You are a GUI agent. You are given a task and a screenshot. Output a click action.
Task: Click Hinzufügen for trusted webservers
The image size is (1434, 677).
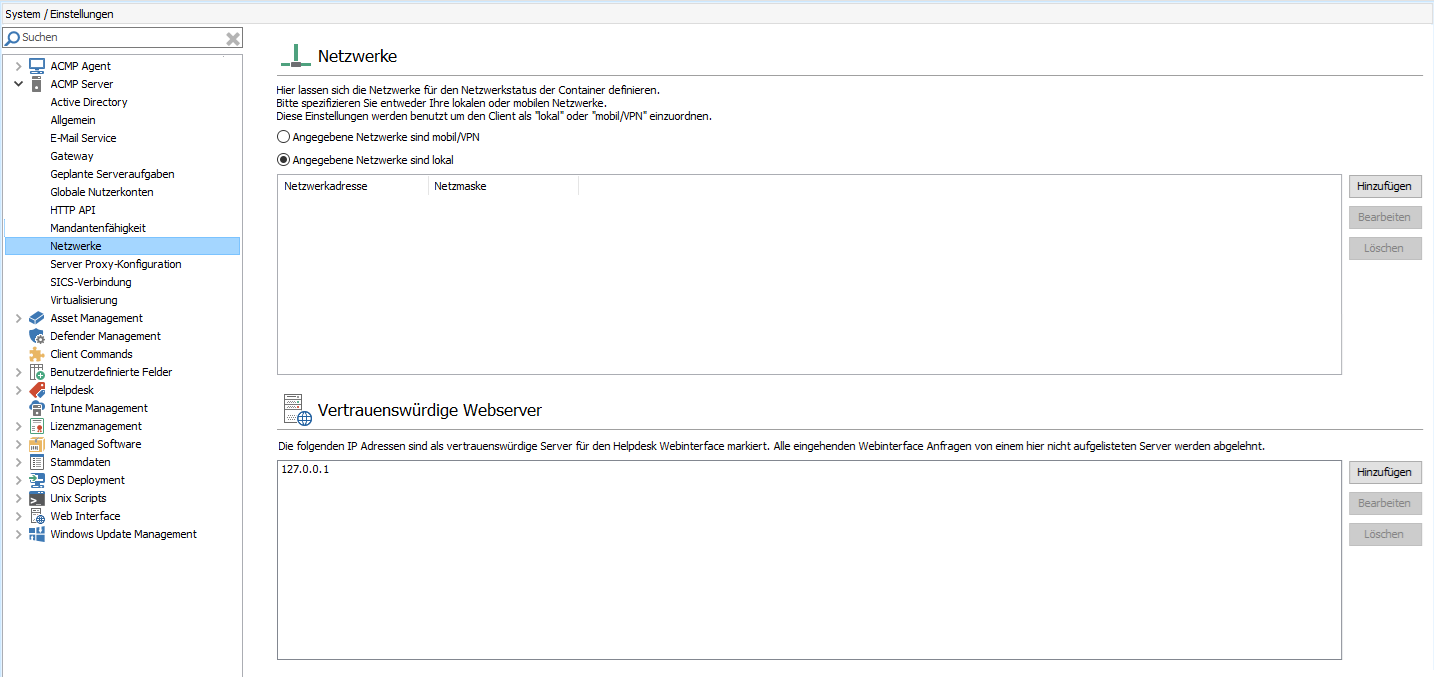point(1384,472)
